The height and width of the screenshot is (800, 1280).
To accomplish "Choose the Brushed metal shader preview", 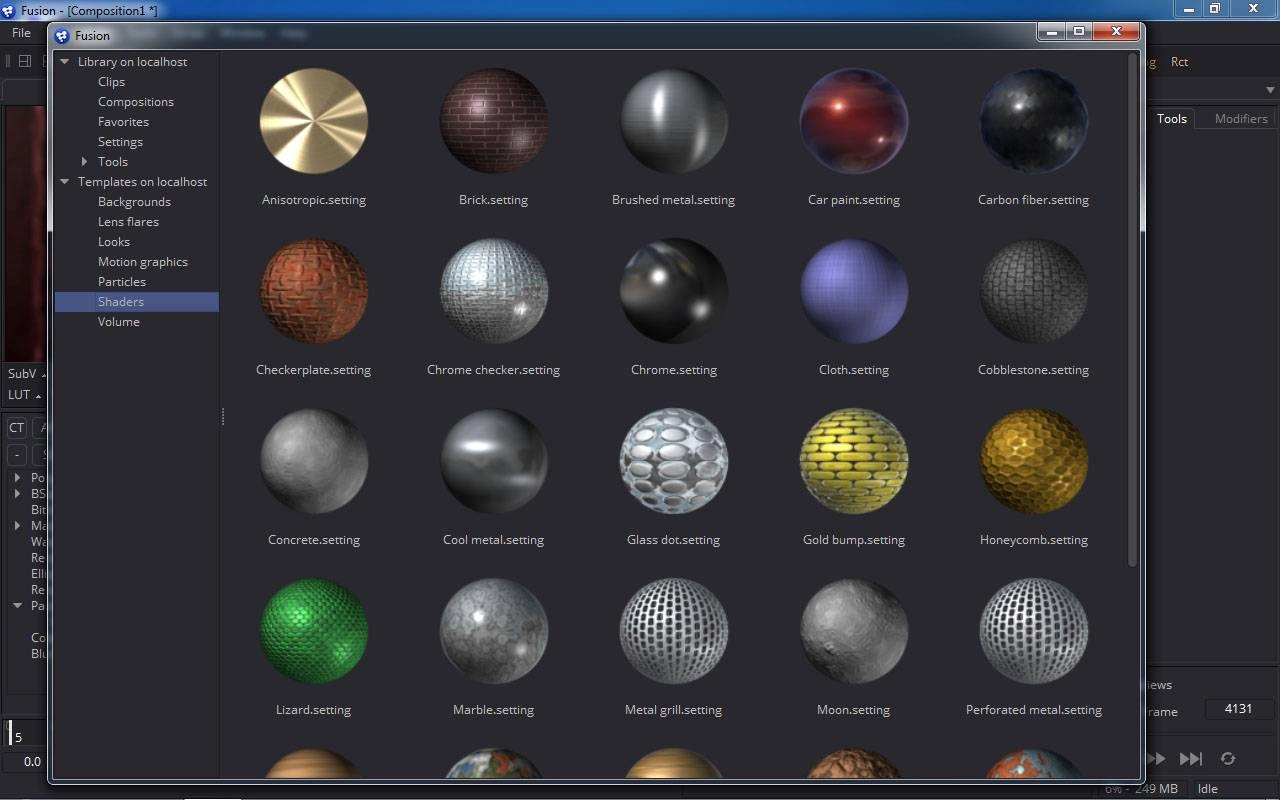I will pyautogui.click(x=674, y=121).
